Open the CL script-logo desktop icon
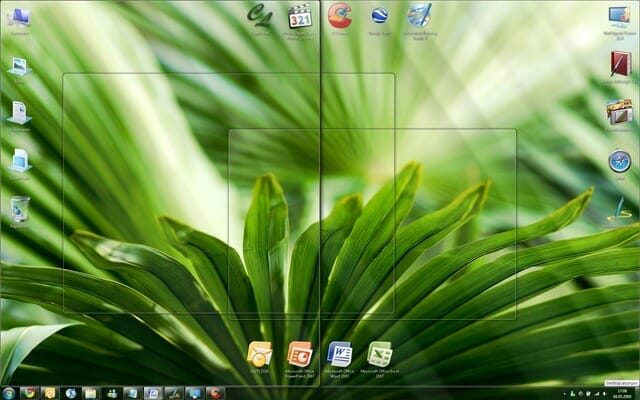 pos(259,16)
